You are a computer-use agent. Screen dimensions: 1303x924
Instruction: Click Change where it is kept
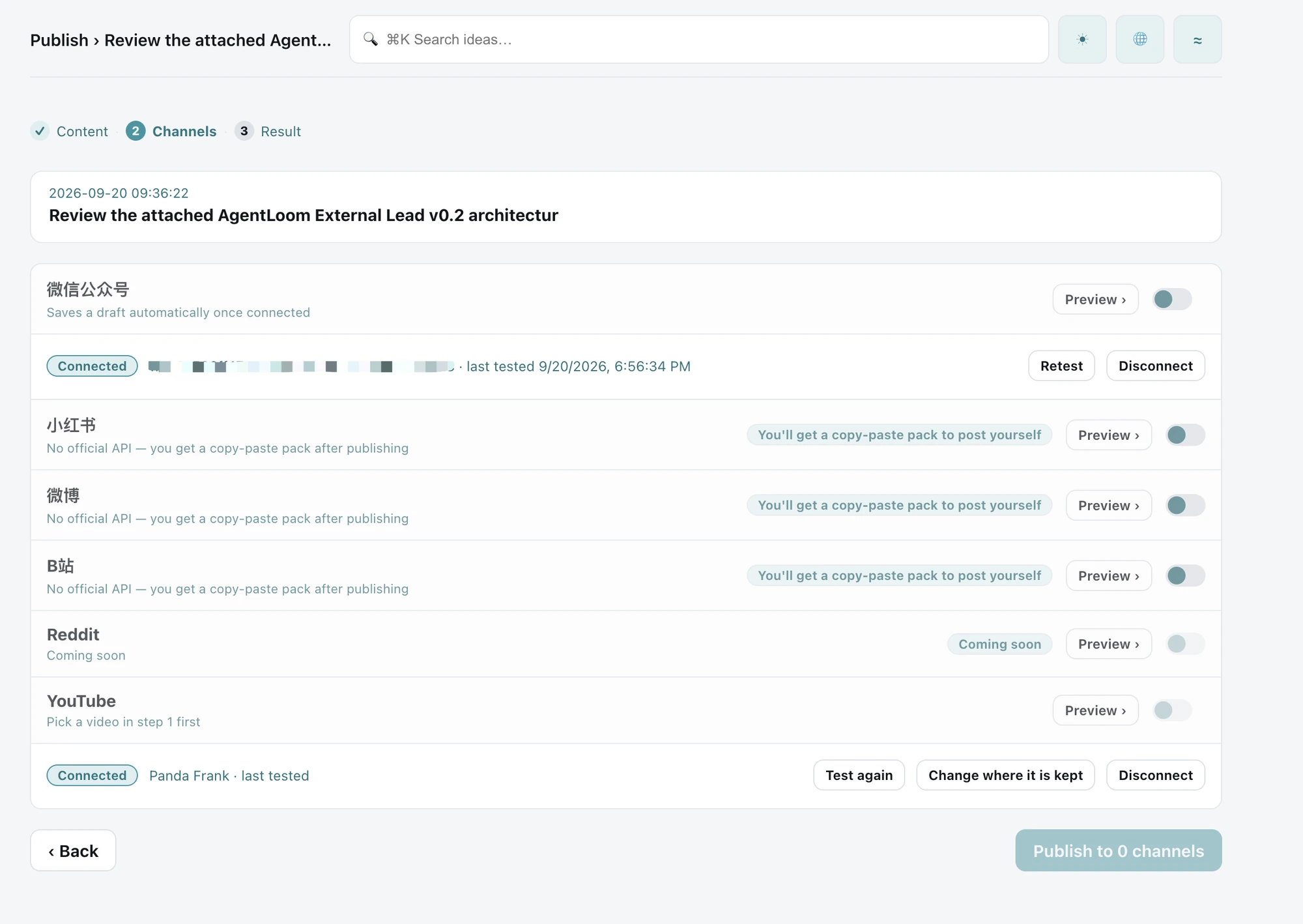click(1005, 775)
